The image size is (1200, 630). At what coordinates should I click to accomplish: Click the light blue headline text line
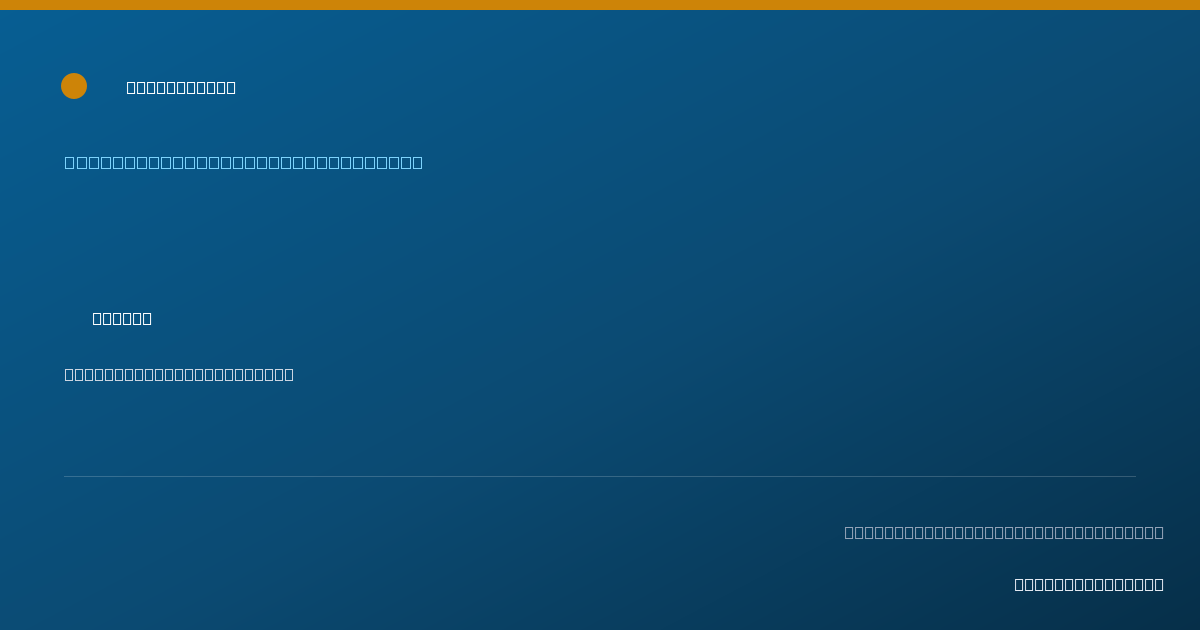point(244,162)
